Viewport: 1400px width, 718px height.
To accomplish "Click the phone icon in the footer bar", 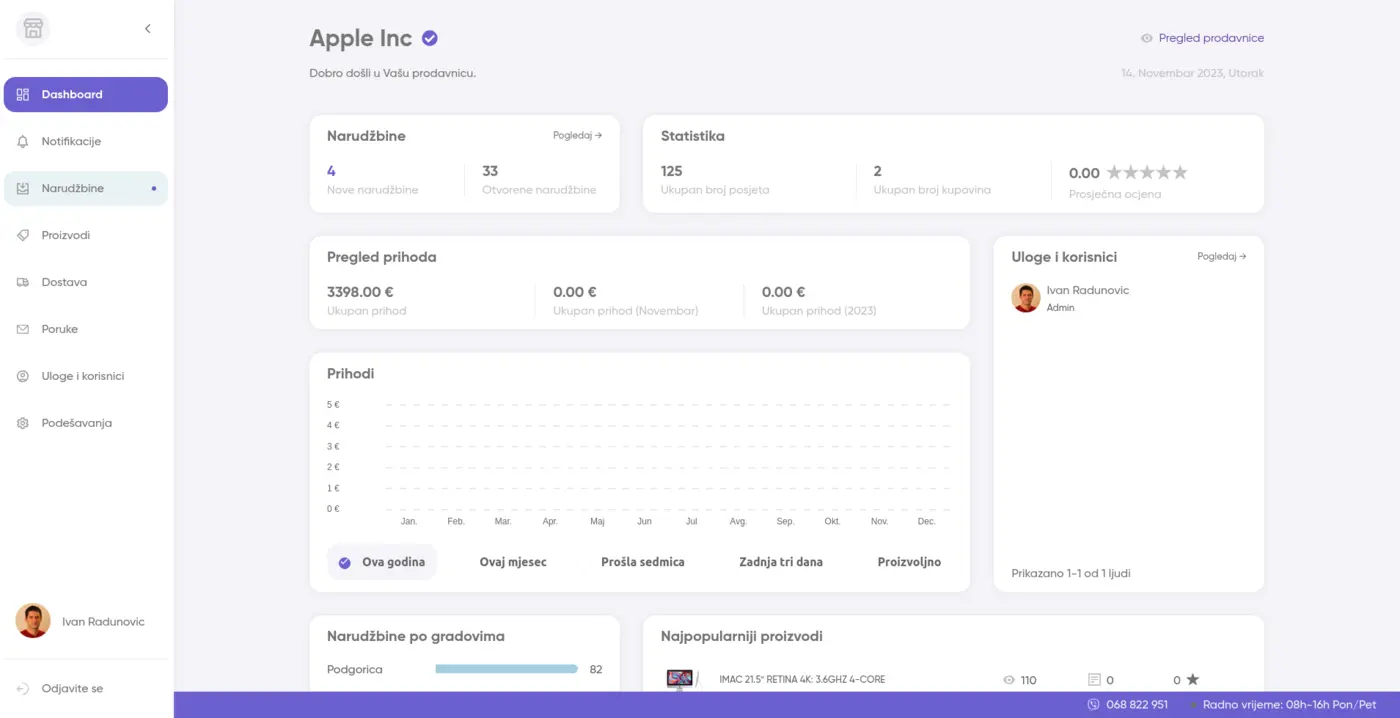I will click(1094, 705).
